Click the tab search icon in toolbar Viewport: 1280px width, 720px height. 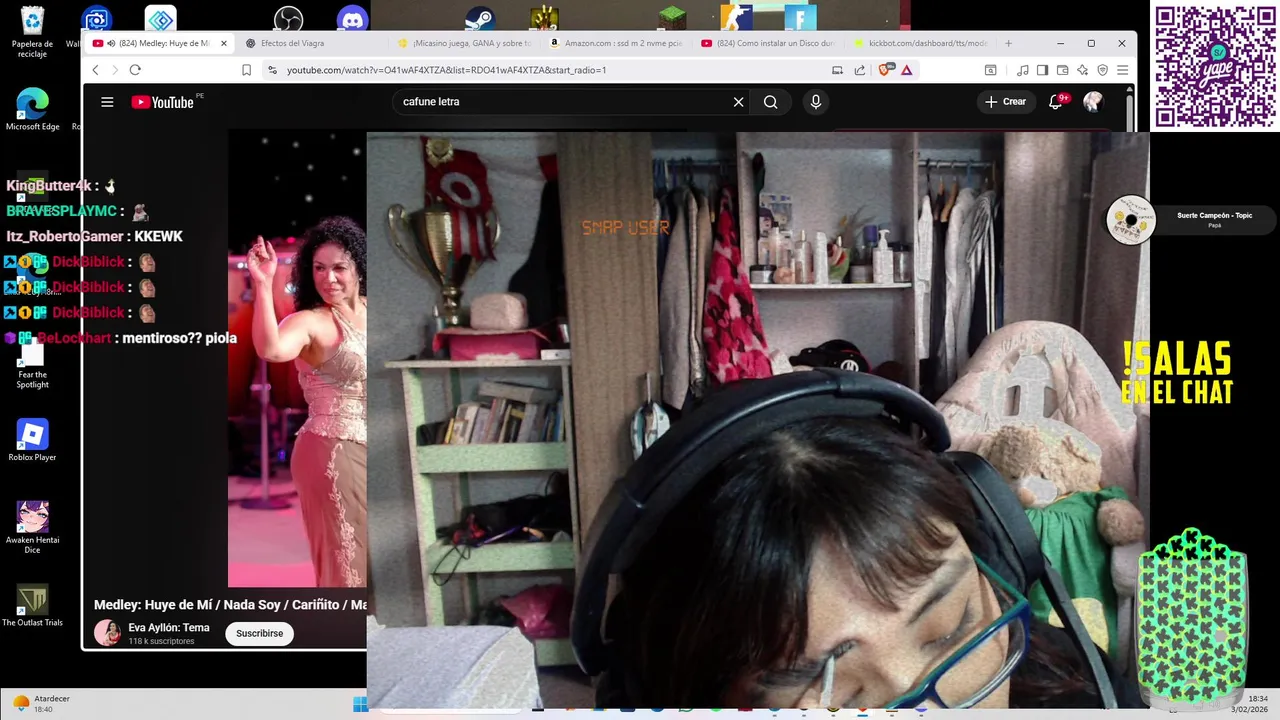point(990,70)
